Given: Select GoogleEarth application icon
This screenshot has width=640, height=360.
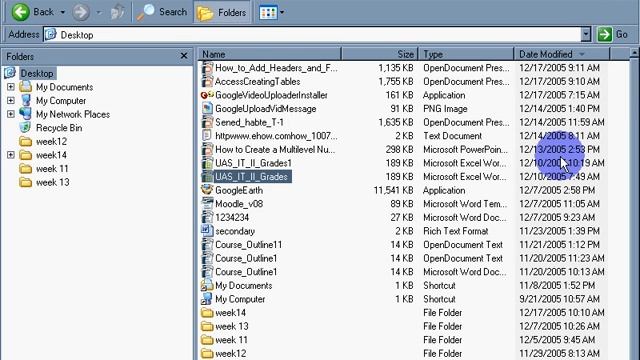Looking at the screenshot, I should (207, 190).
